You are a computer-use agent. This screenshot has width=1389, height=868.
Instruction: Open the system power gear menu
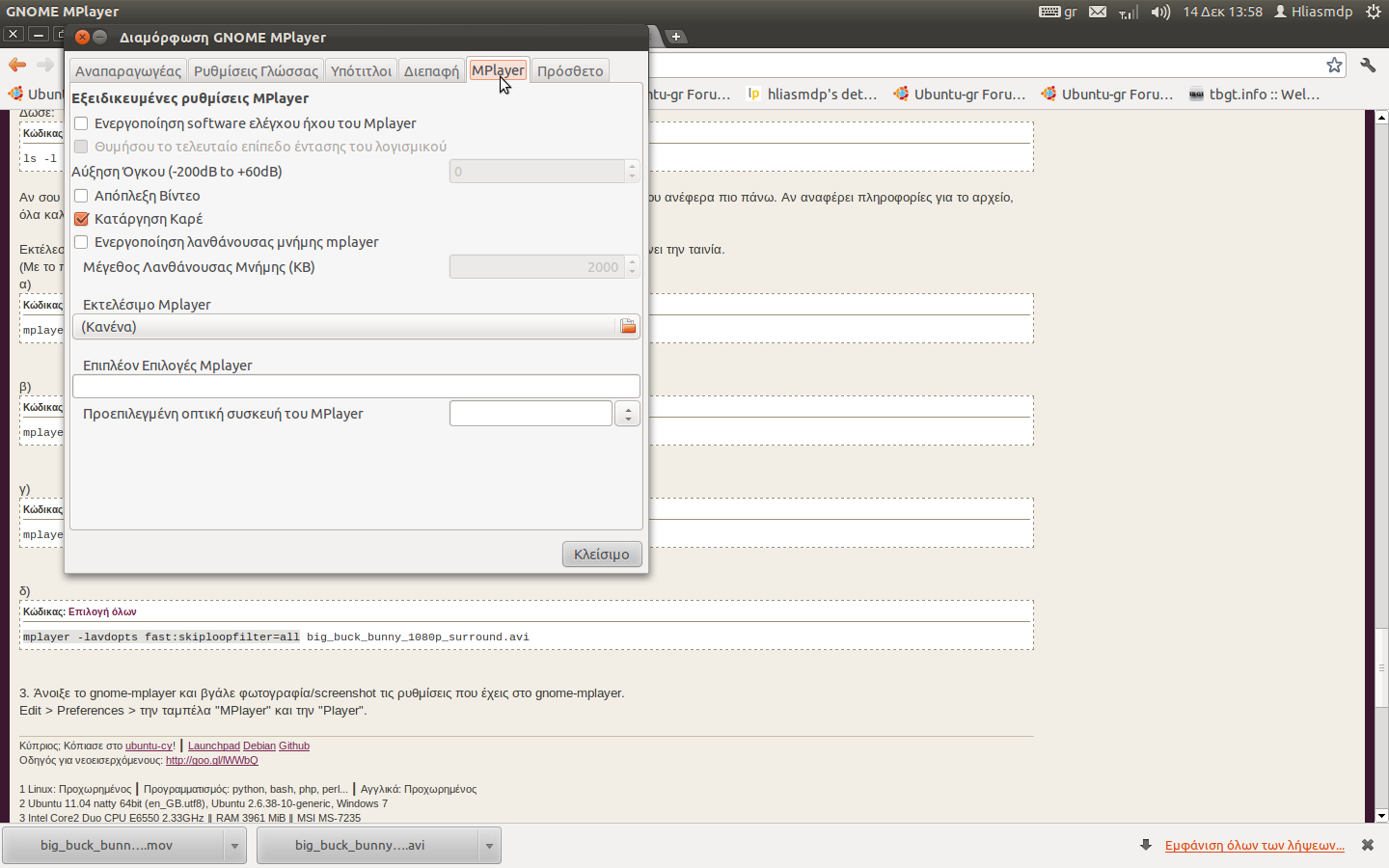tap(1374, 12)
